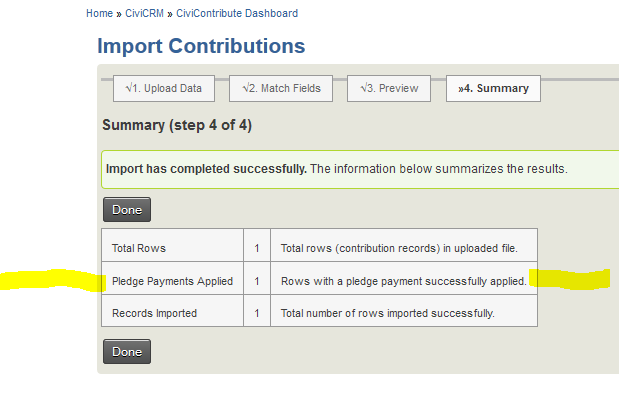Select the 1. Upload Data step tab
Screen dimensions: 619x414
164,88
